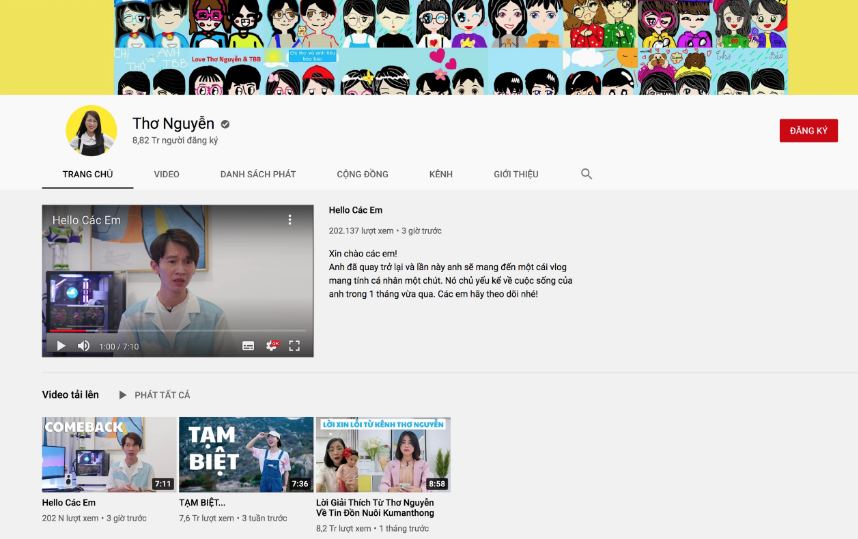Click the 1:00 / 7:10 time display

click(119, 346)
